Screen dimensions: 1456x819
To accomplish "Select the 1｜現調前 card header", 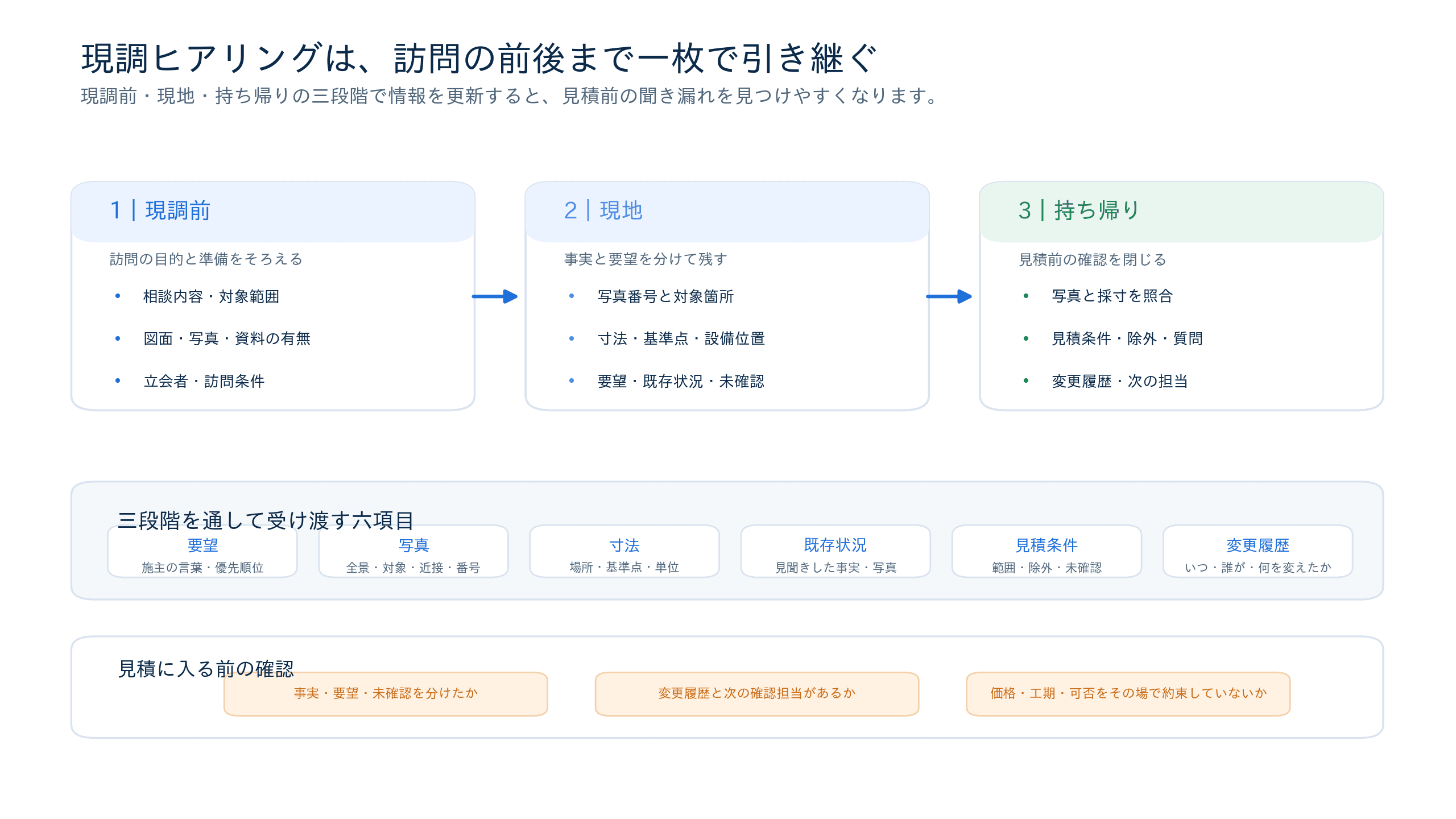I will pos(273,212).
